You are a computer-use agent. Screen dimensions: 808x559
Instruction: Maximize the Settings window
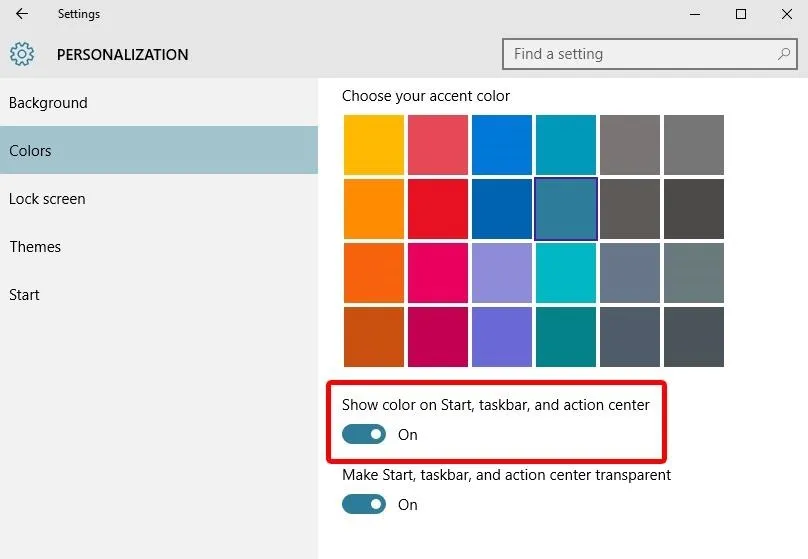click(x=741, y=14)
